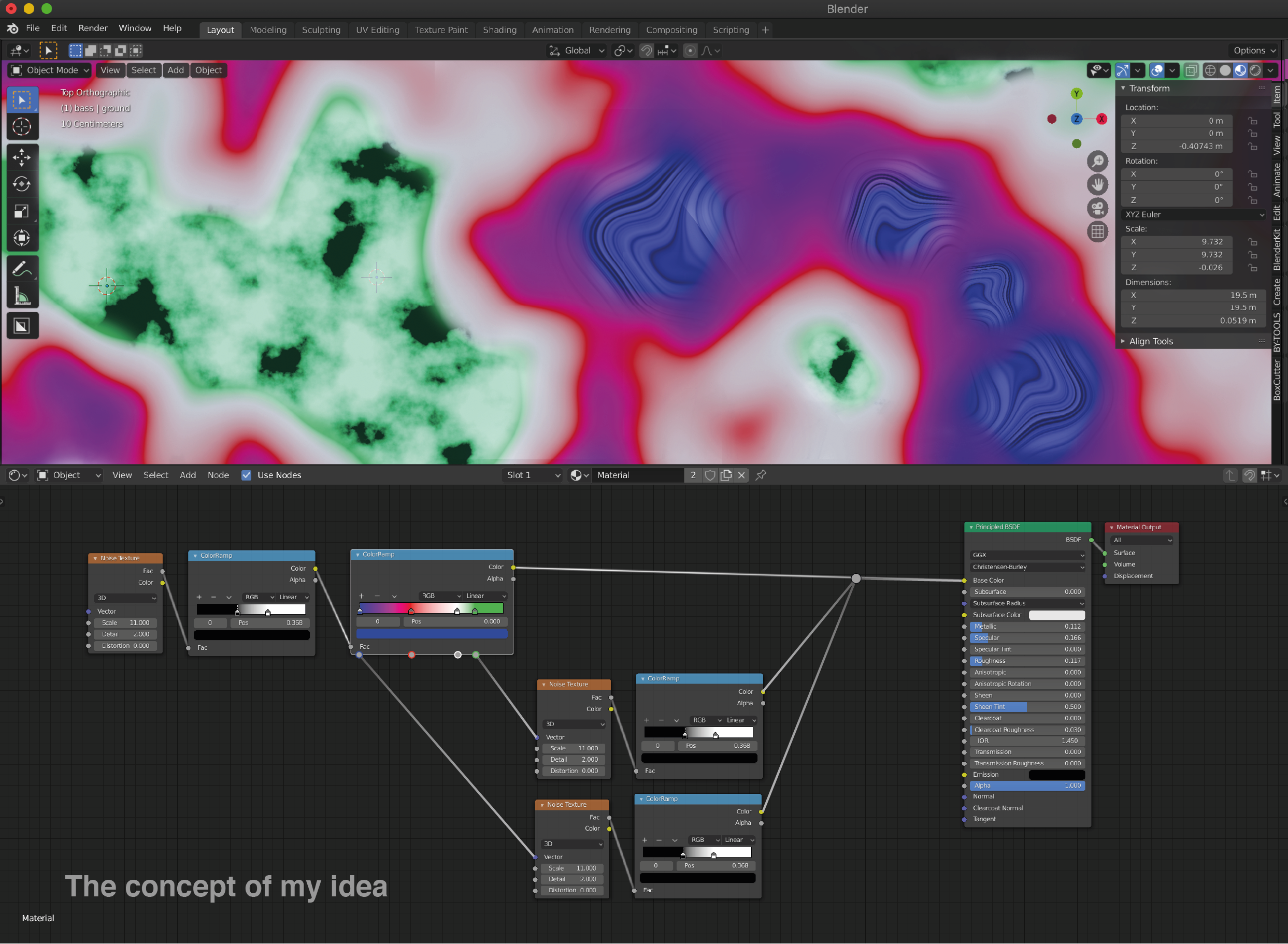Screen dimensions: 1288x944
Task: Open XYZ Euler rotation mode dropdown
Action: tap(1194, 214)
